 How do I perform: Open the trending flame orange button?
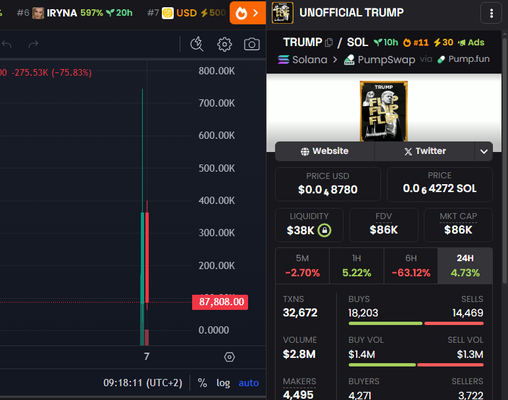pos(247,13)
